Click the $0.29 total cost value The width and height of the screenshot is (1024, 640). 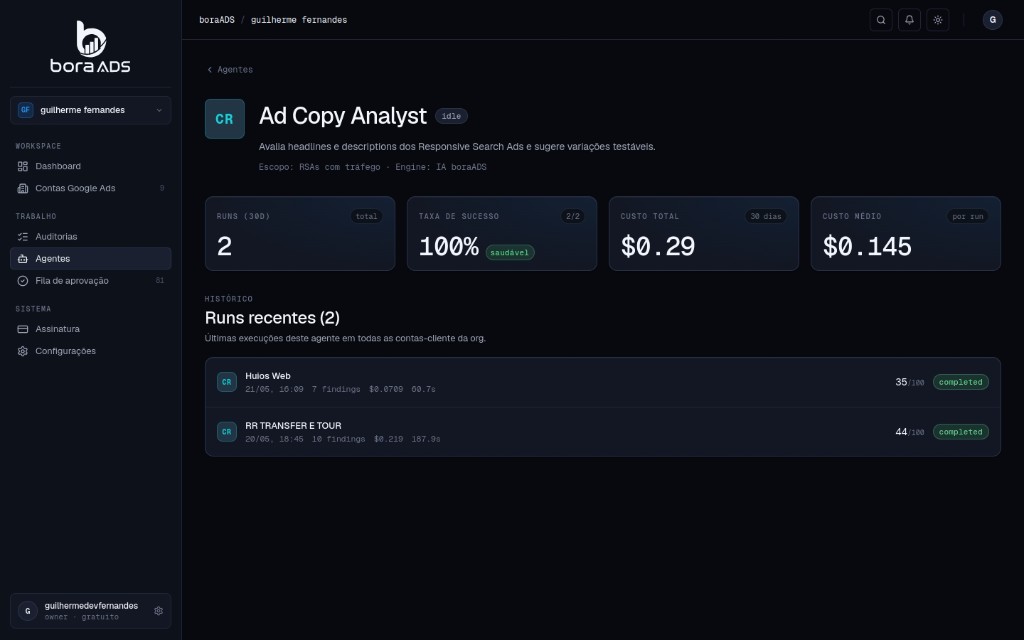coord(658,246)
